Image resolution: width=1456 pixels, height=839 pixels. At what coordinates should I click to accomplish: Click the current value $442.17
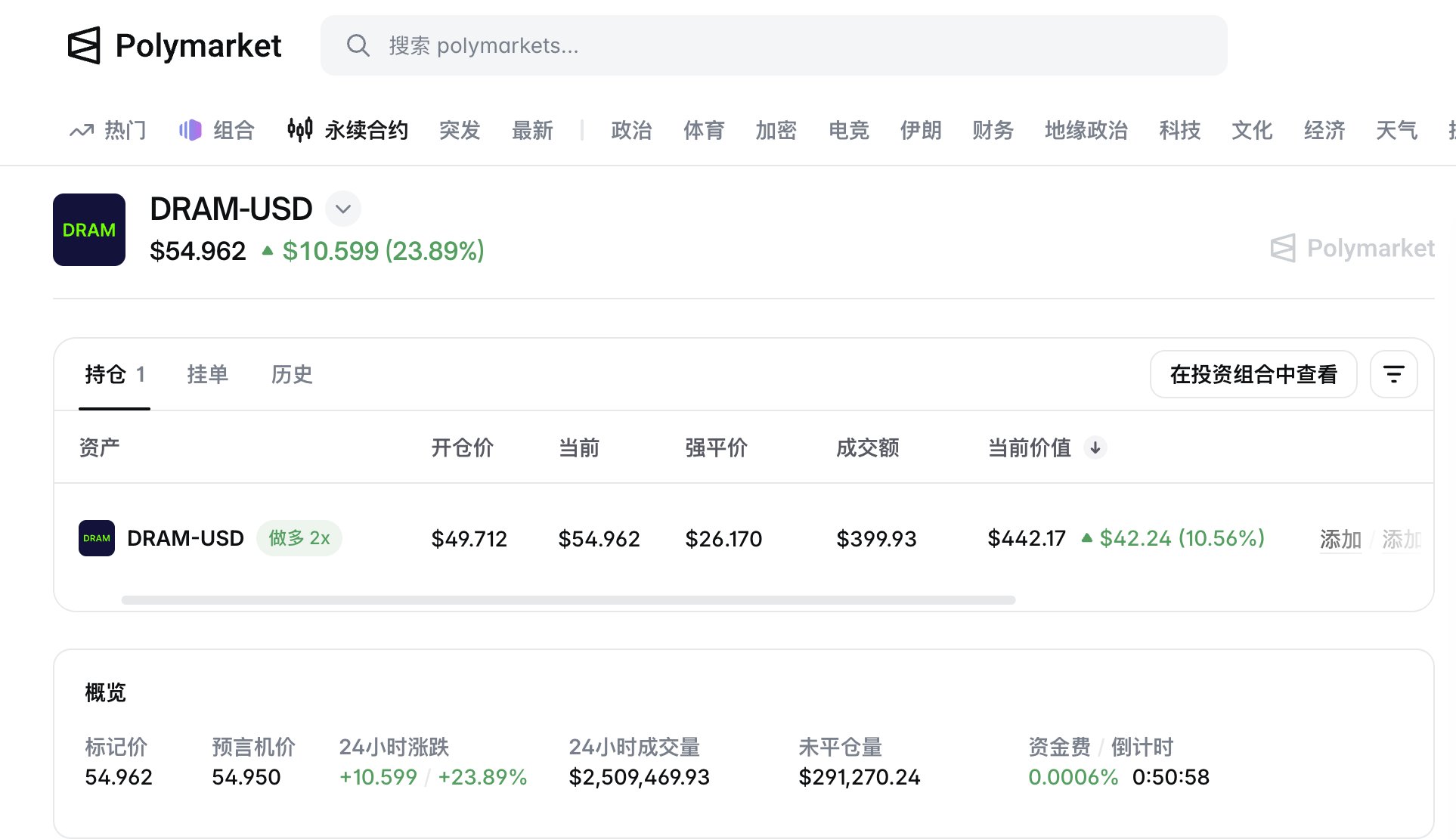coord(1027,538)
